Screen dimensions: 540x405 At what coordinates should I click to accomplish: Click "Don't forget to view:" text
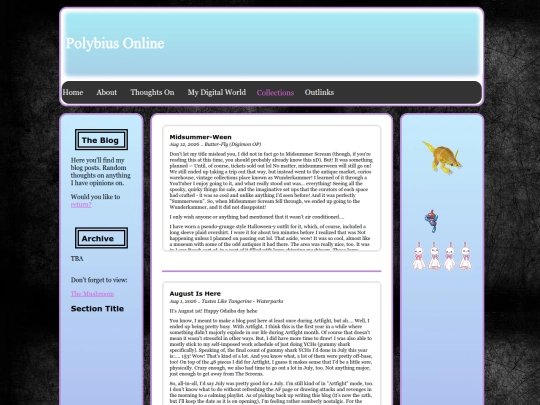pos(99,280)
